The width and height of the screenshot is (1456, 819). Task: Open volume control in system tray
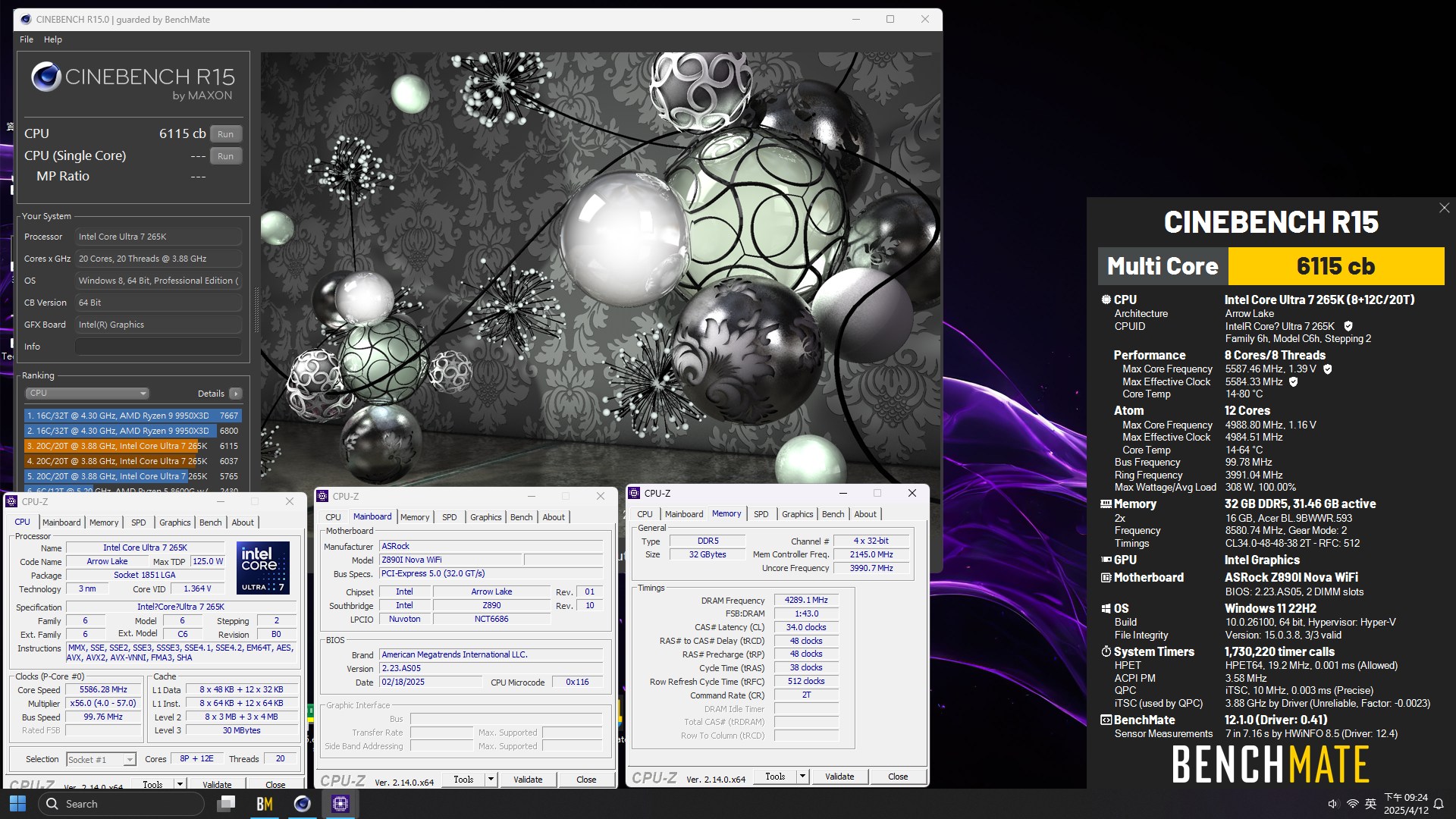point(1333,804)
